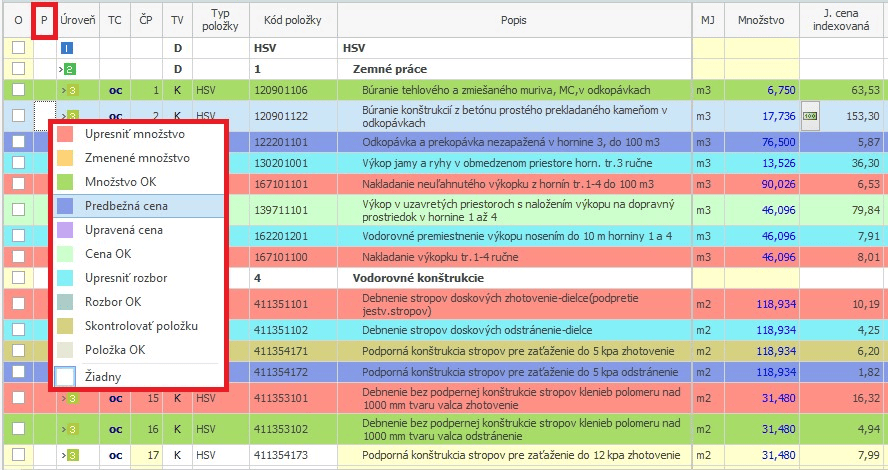Click the oc icon in row 411354173
Viewport: 888px width, 470px height.
(x=115, y=456)
